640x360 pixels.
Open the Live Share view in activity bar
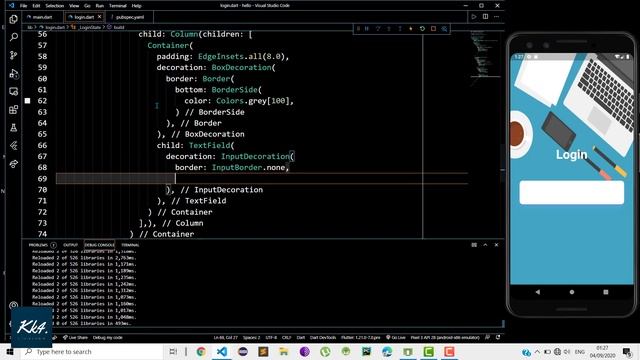13,164
